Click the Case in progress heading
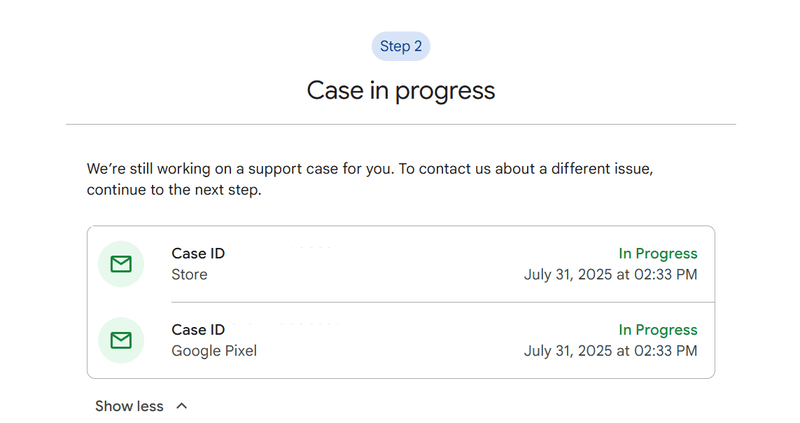 pos(400,90)
